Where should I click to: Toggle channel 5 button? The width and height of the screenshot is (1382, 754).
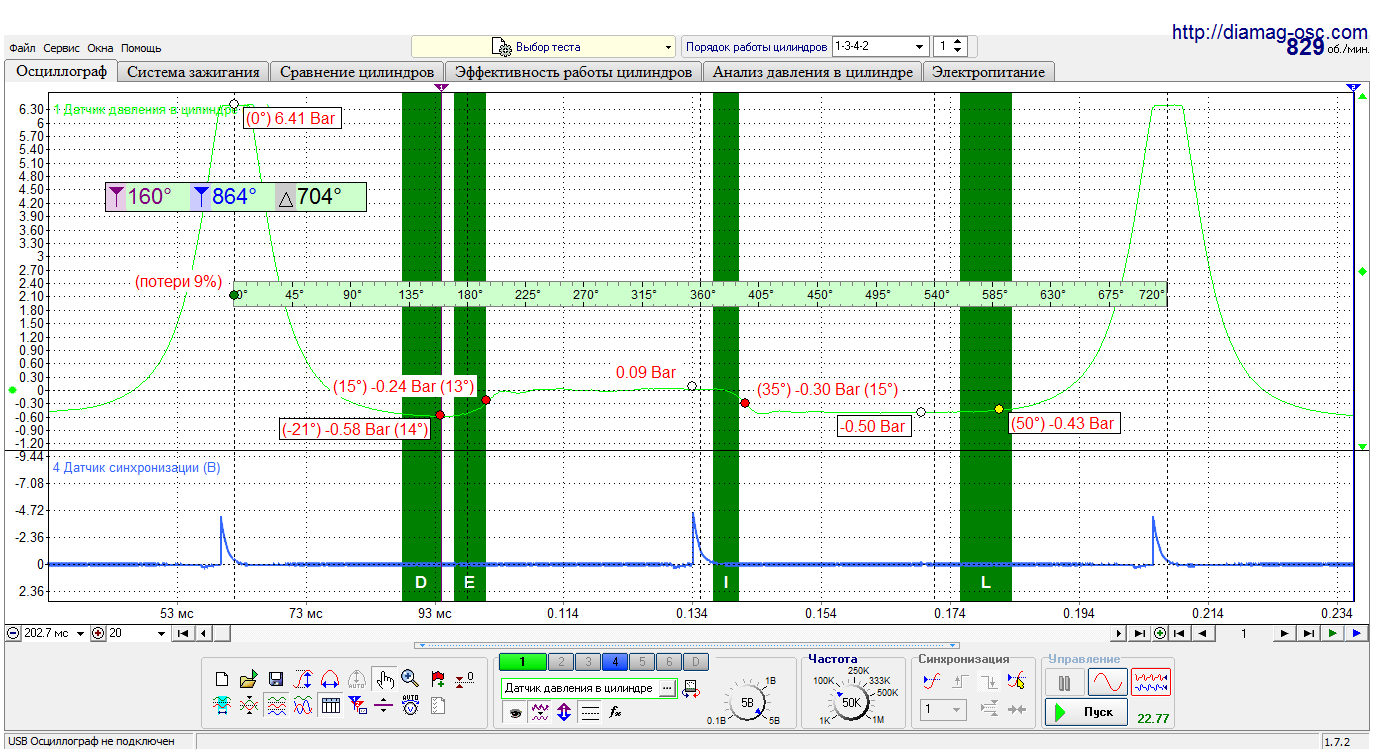(x=642, y=662)
